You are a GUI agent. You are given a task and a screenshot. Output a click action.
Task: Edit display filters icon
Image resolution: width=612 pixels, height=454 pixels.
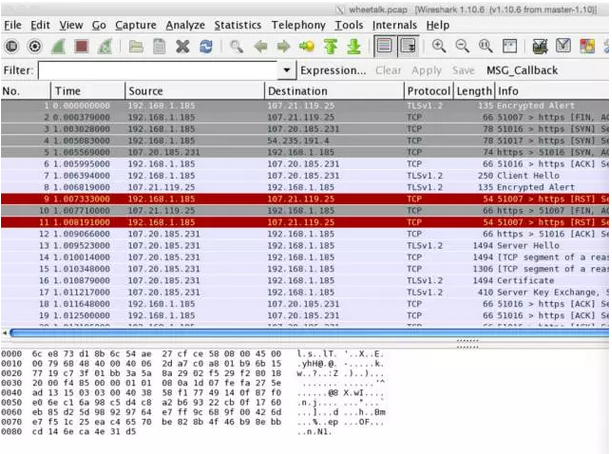click(x=563, y=46)
